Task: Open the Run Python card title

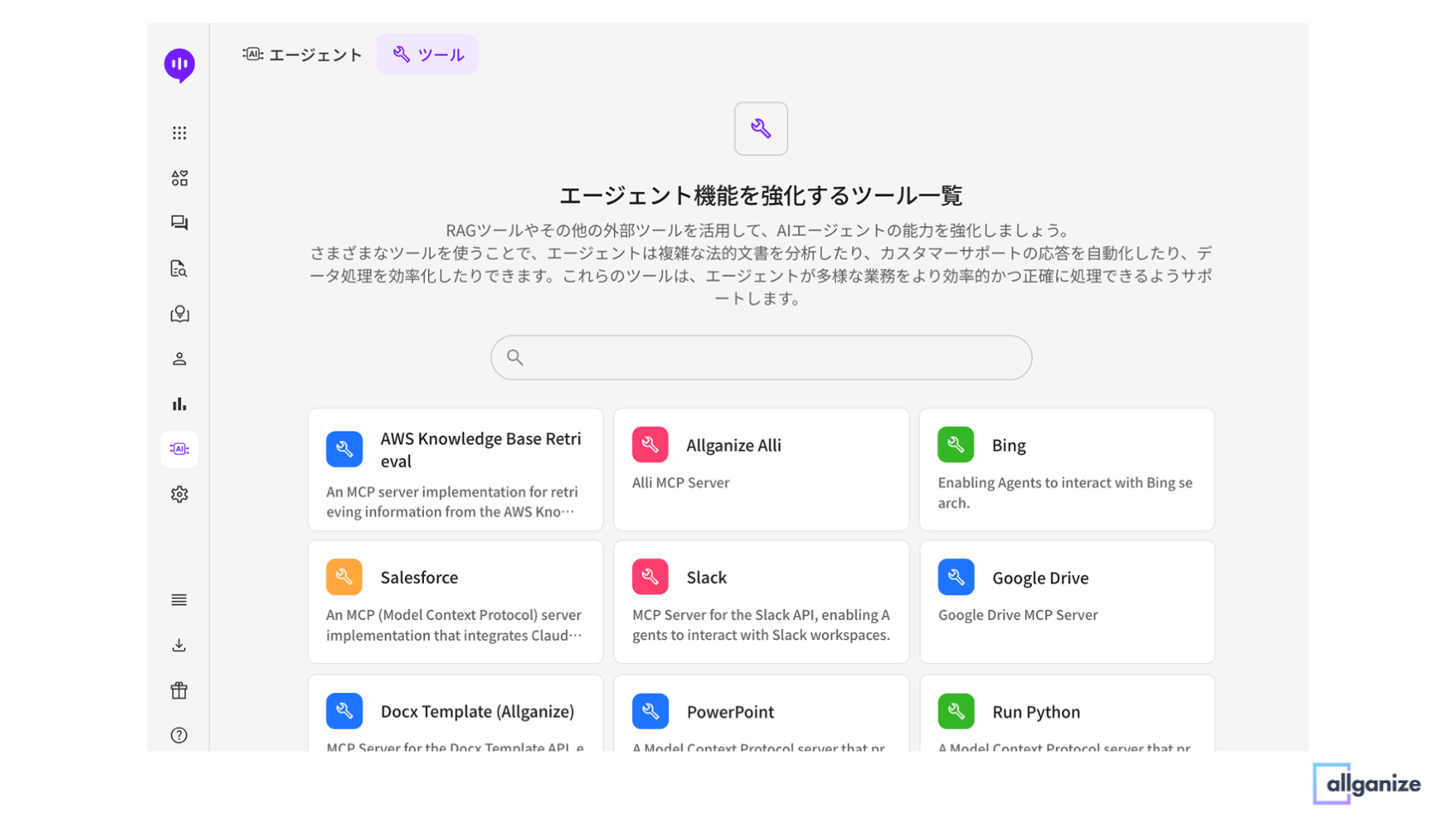Action: (x=1036, y=711)
